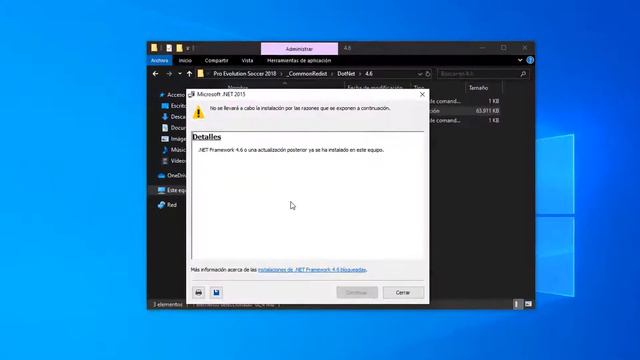This screenshot has width=640, height=360.
Task: Click the new folder quick access icon
Action: click(179, 48)
